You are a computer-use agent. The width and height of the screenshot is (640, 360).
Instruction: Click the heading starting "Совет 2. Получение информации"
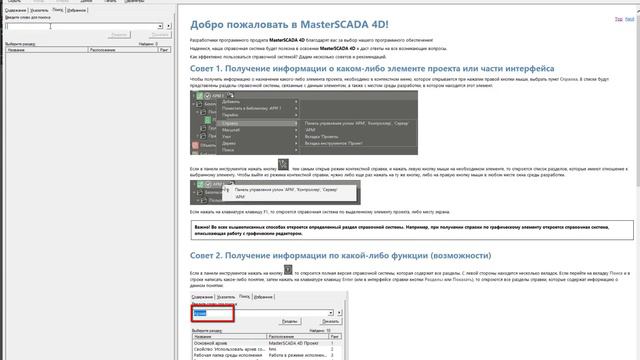(x=340, y=256)
